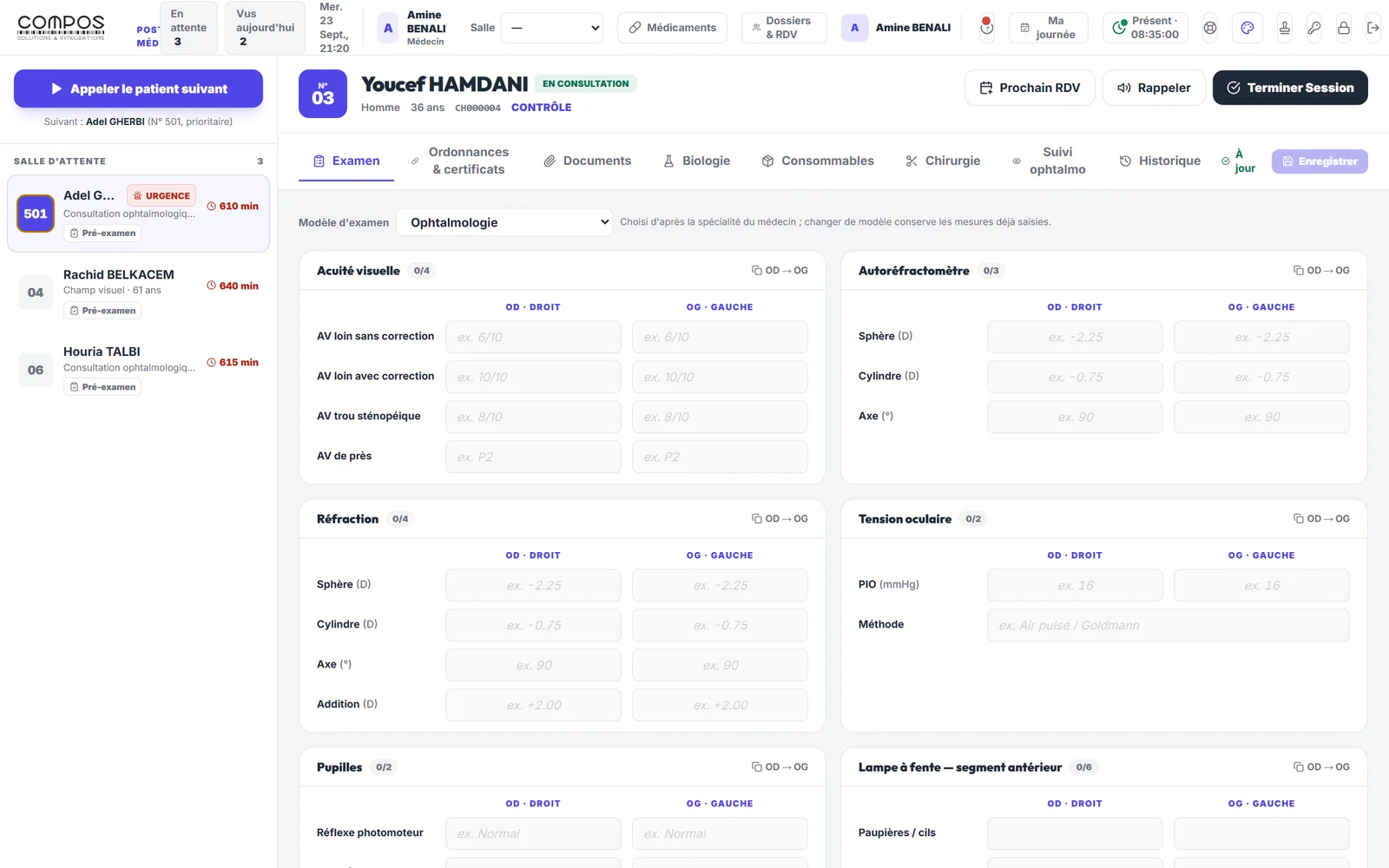Click the 501 queue number badge

[36, 214]
